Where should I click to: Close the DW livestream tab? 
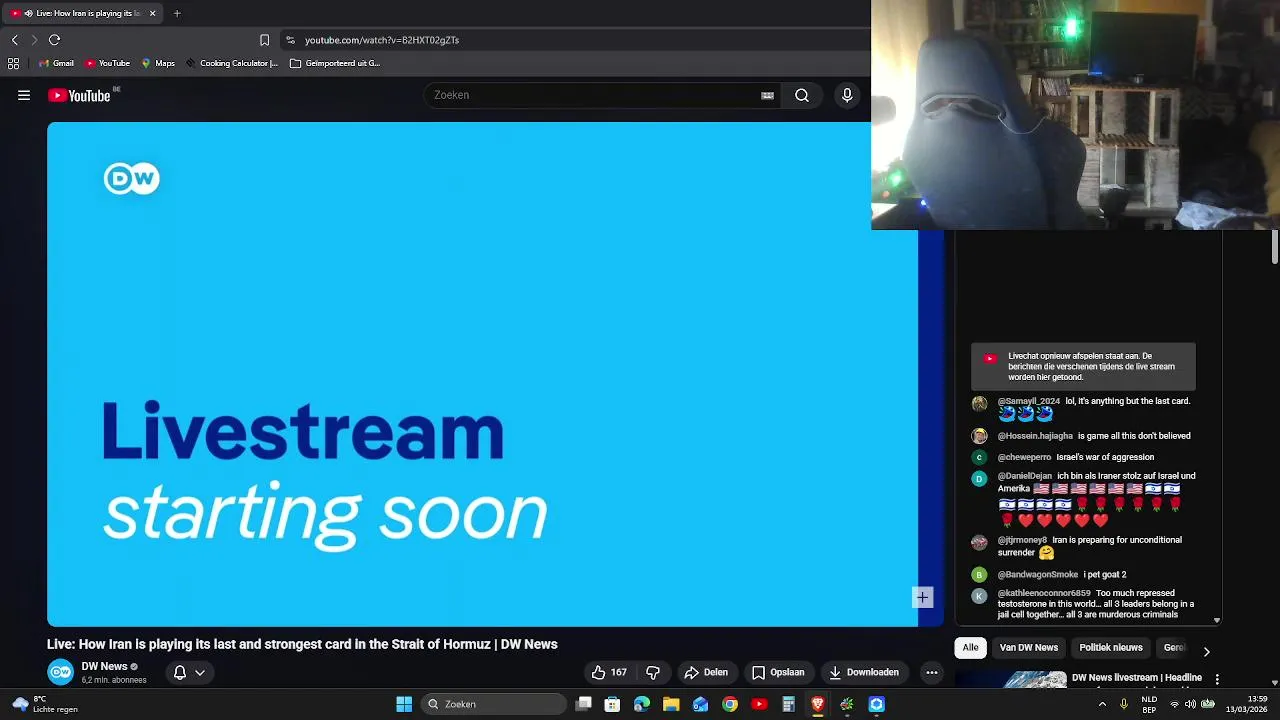[x=152, y=13]
